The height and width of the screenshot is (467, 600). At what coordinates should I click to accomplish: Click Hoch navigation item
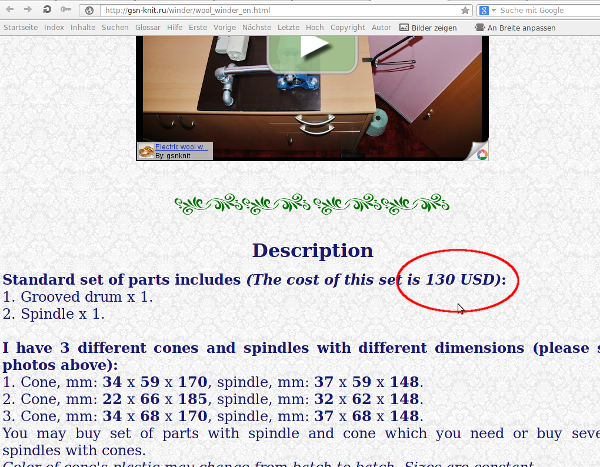(315, 28)
